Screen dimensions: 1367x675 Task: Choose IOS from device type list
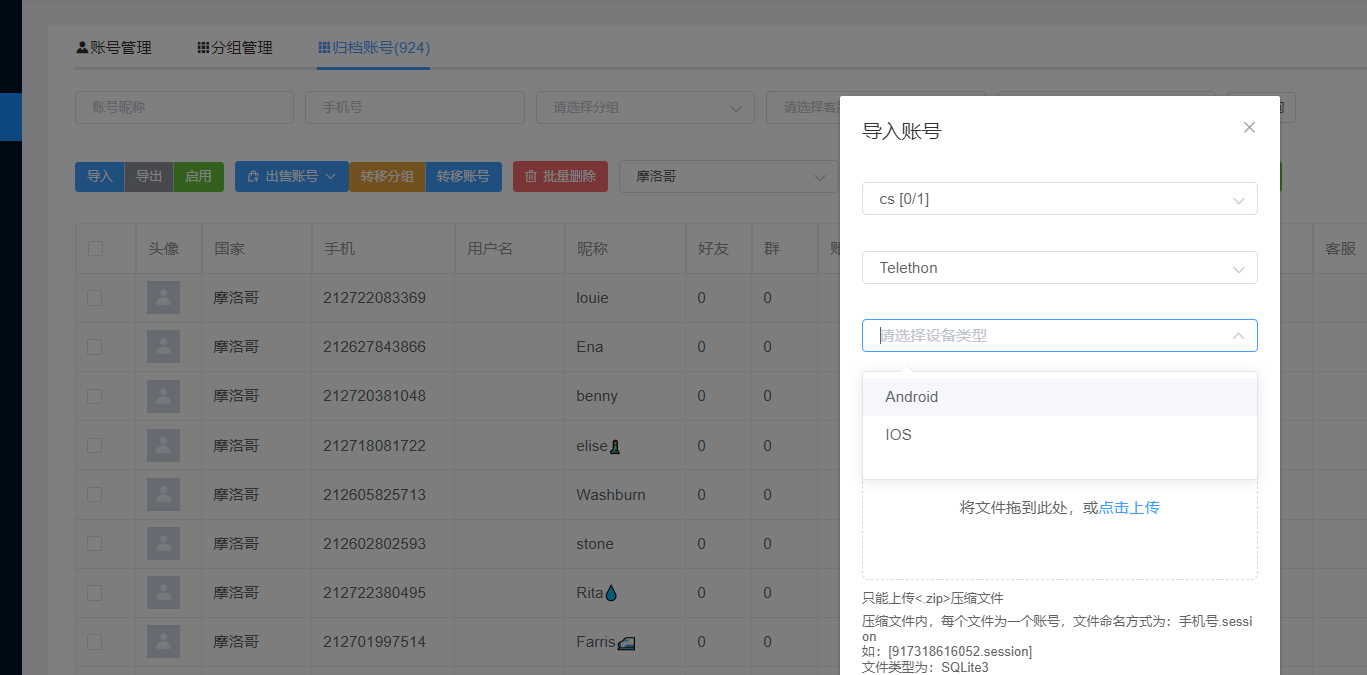pos(898,435)
